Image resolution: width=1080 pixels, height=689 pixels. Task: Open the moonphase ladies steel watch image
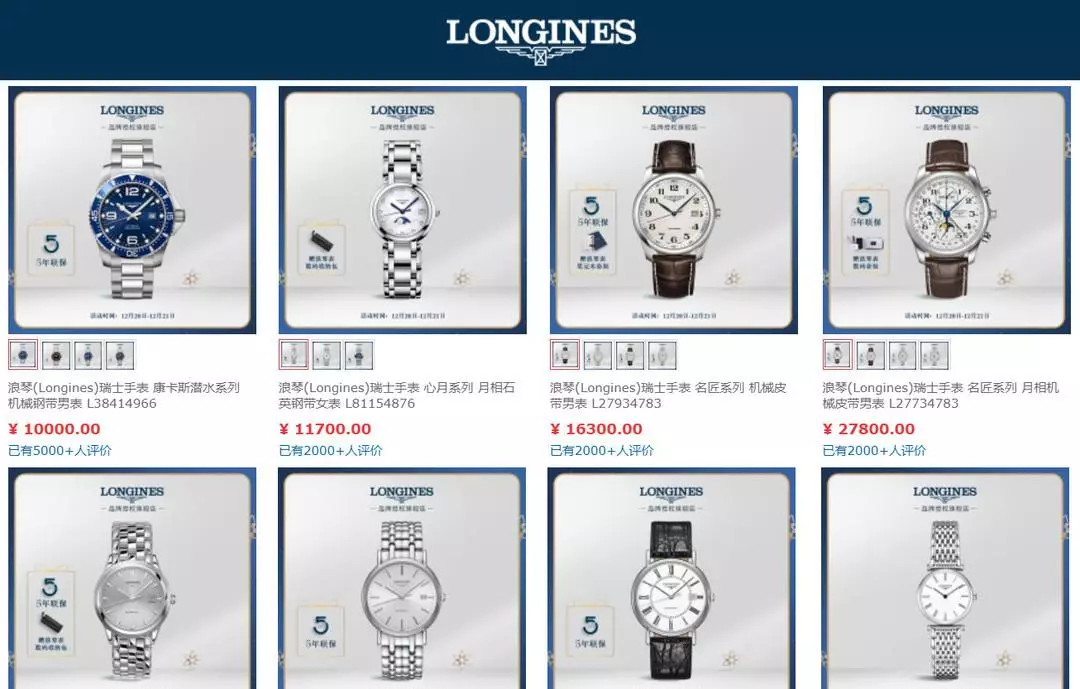[402, 209]
